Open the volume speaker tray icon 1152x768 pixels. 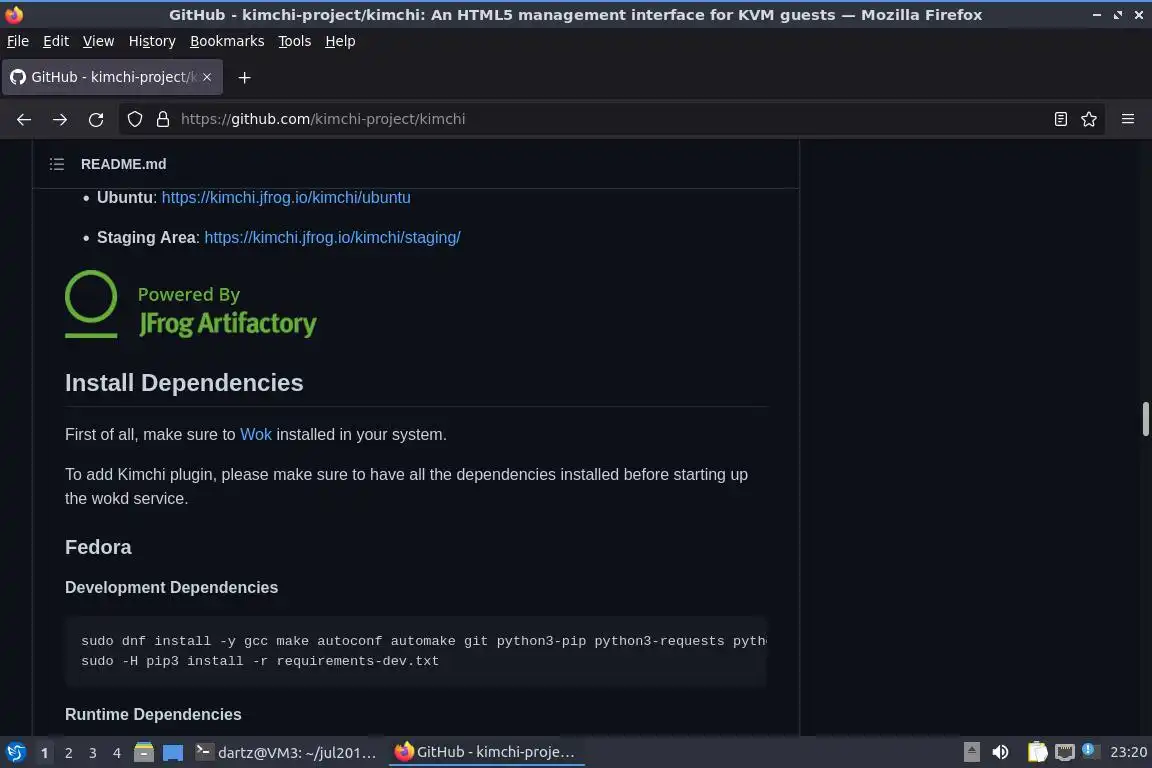click(1000, 752)
